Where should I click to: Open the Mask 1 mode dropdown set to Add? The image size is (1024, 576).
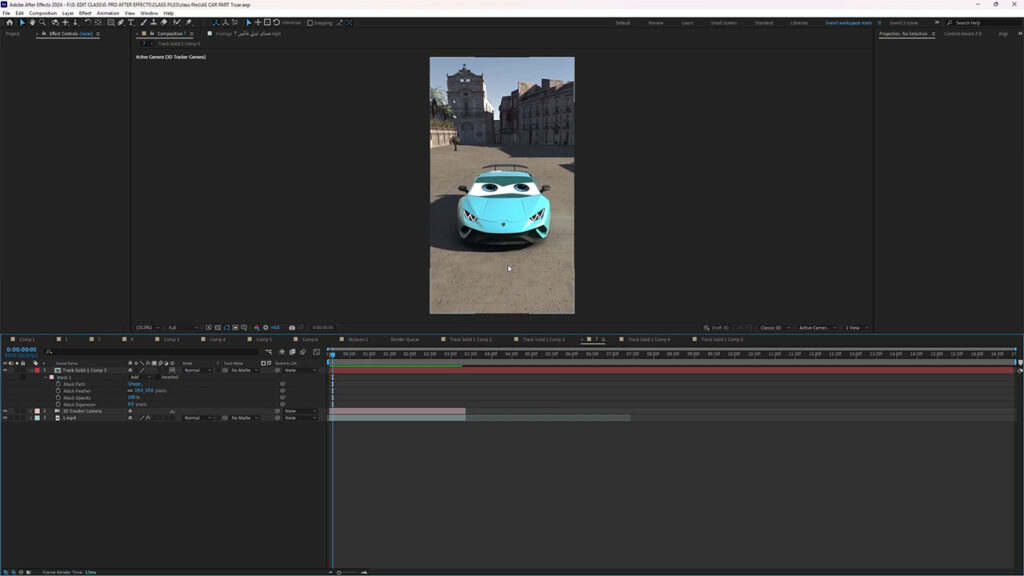pos(140,377)
